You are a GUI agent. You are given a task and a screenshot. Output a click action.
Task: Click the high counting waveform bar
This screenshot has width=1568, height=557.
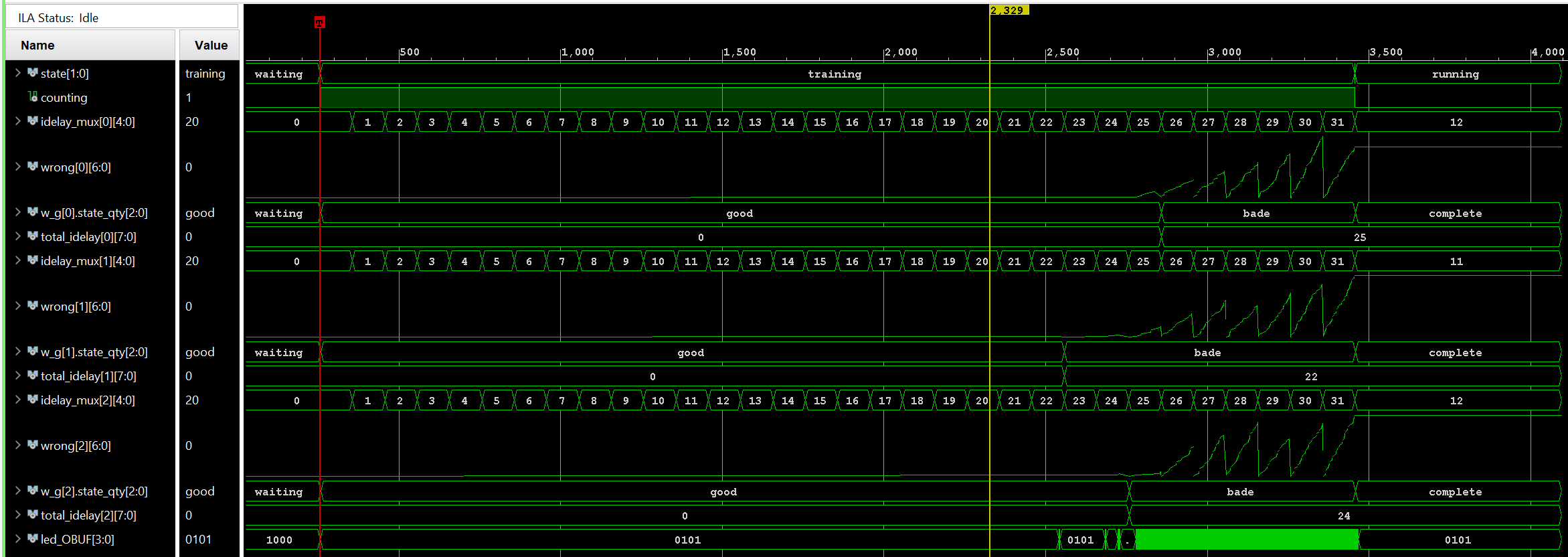tap(837, 98)
